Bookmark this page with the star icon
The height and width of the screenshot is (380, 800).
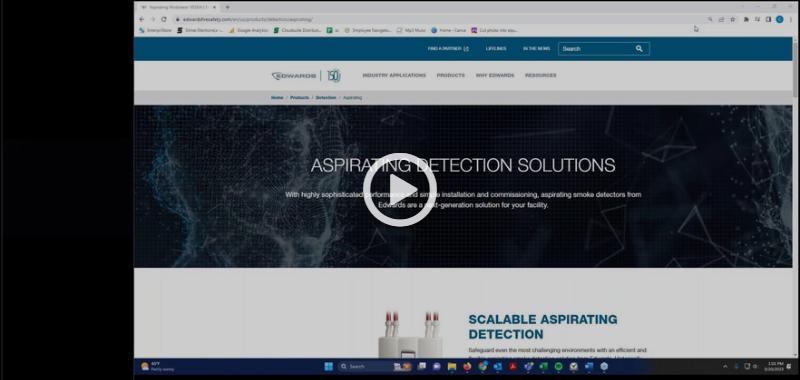733,19
